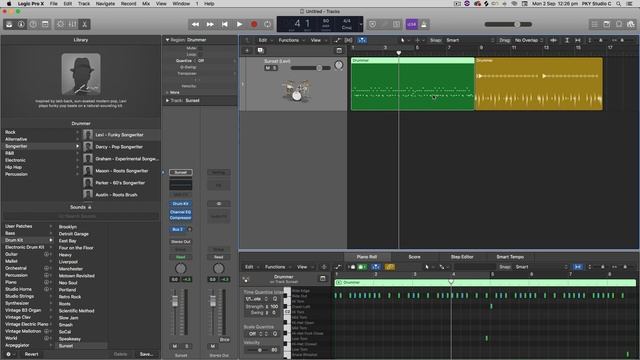Switch to the Piano Roll tab
This screenshot has height=360, width=640.
click(x=367, y=257)
